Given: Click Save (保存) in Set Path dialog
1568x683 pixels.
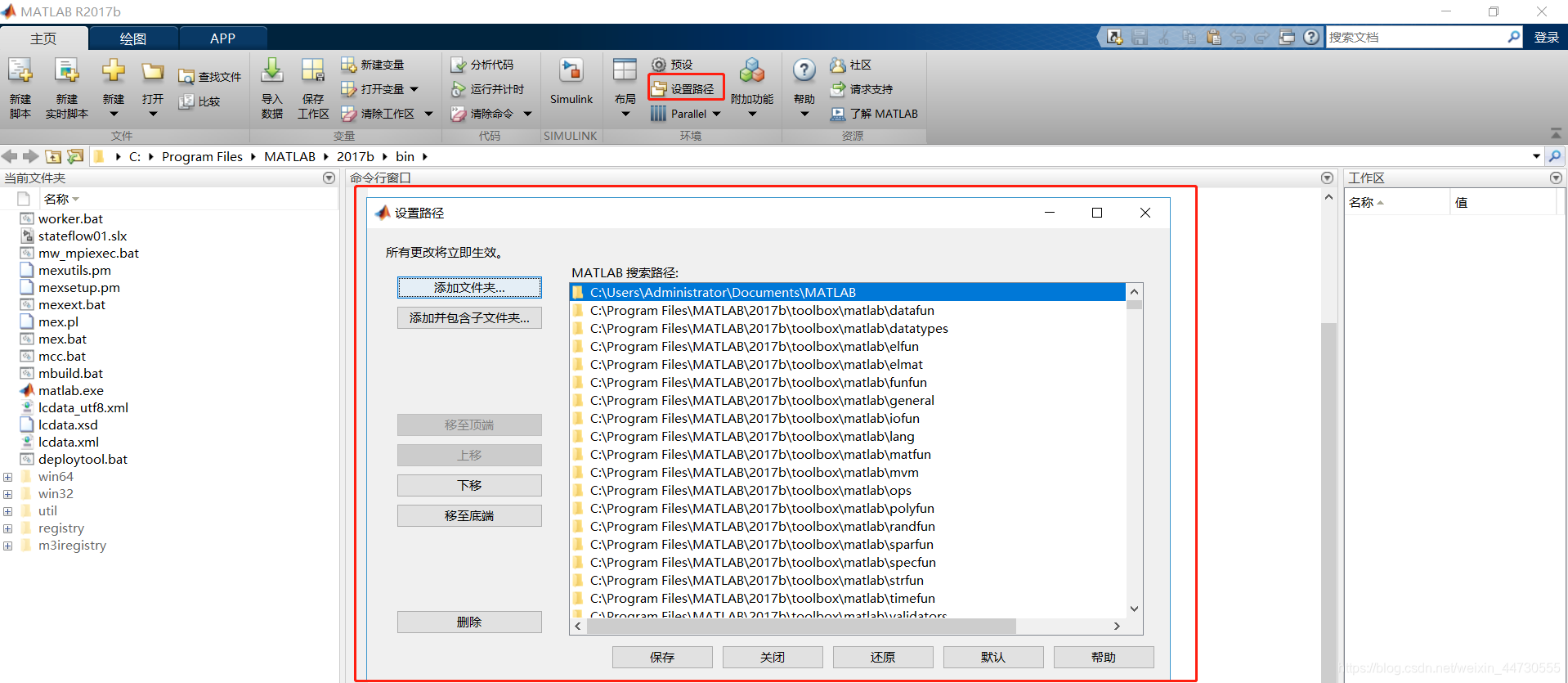Looking at the screenshot, I should [662, 657].
